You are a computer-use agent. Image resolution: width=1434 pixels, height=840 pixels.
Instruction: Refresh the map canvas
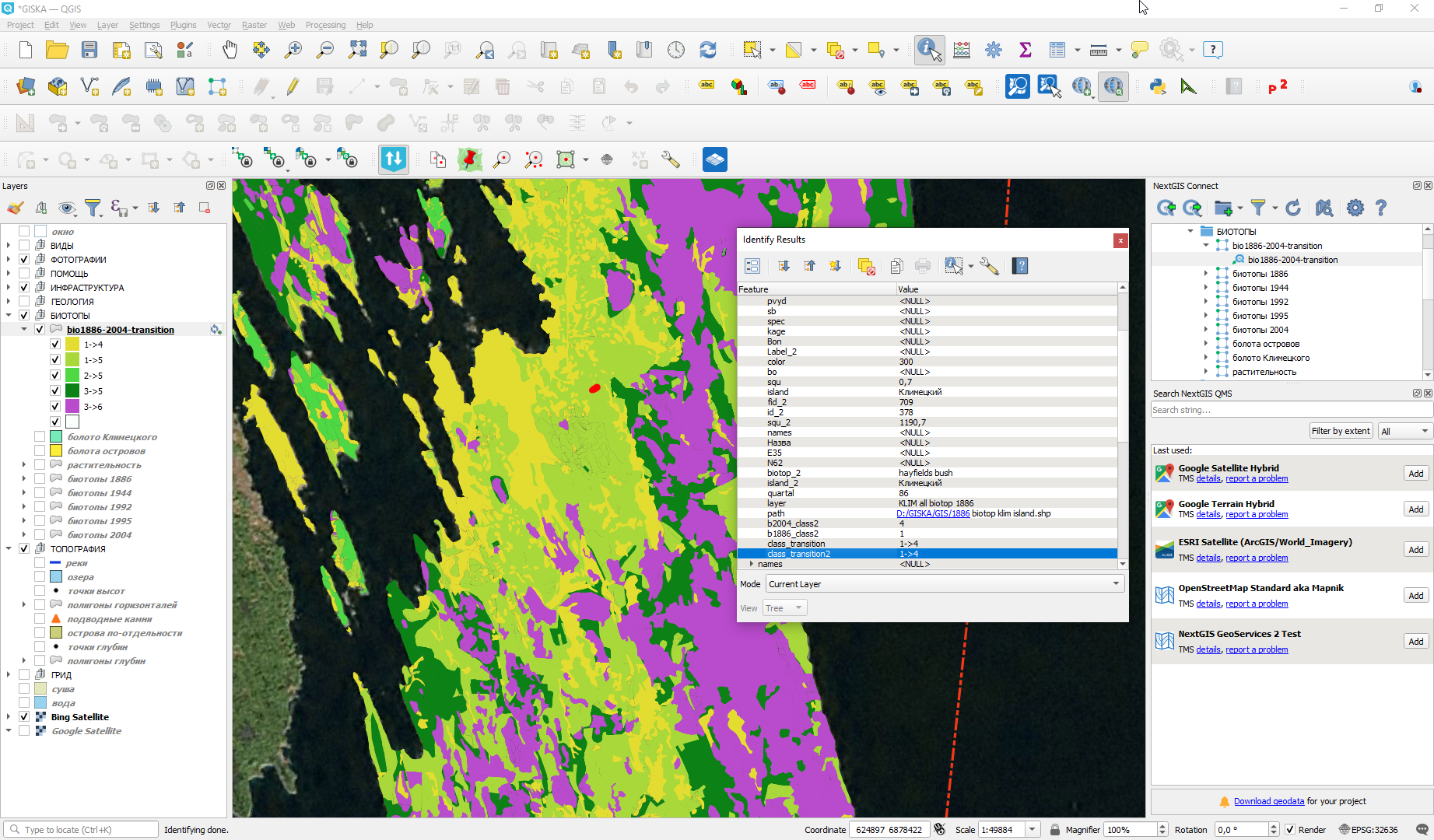pos(708,50)
